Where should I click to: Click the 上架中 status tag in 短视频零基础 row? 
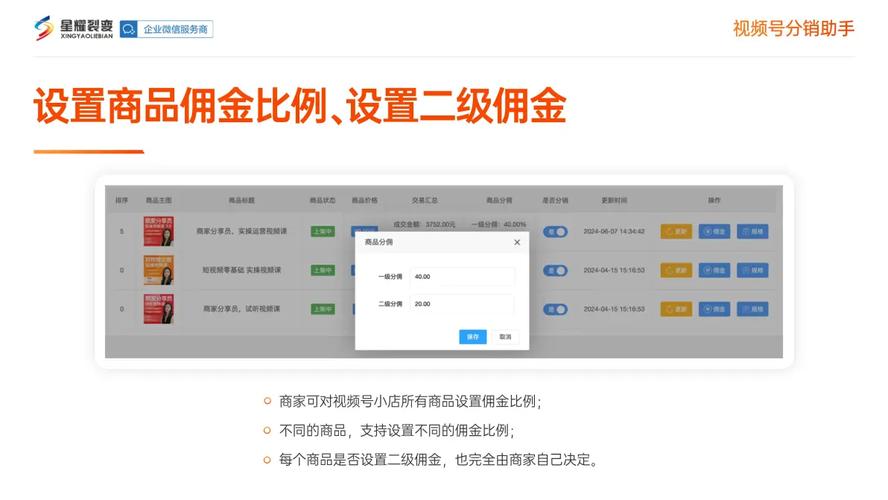point(323,271)
